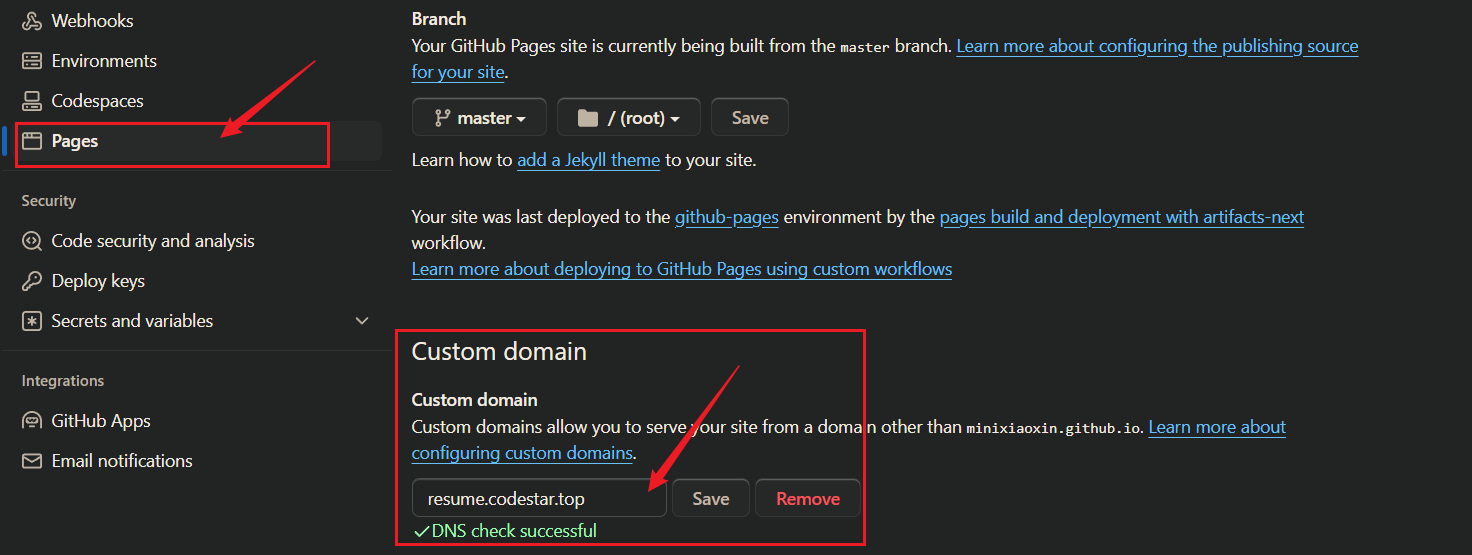Open 'Learn more about deploying to GitHub Pages' link

pos(682,269)
